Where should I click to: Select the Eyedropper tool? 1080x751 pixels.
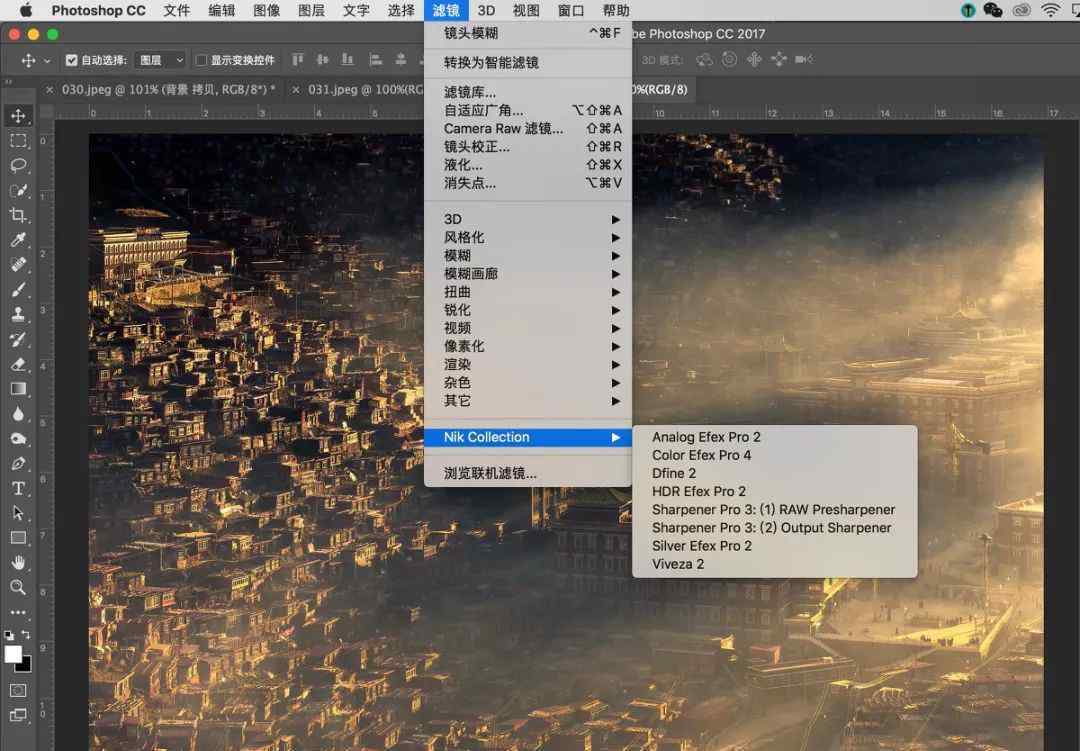(19, 240)
